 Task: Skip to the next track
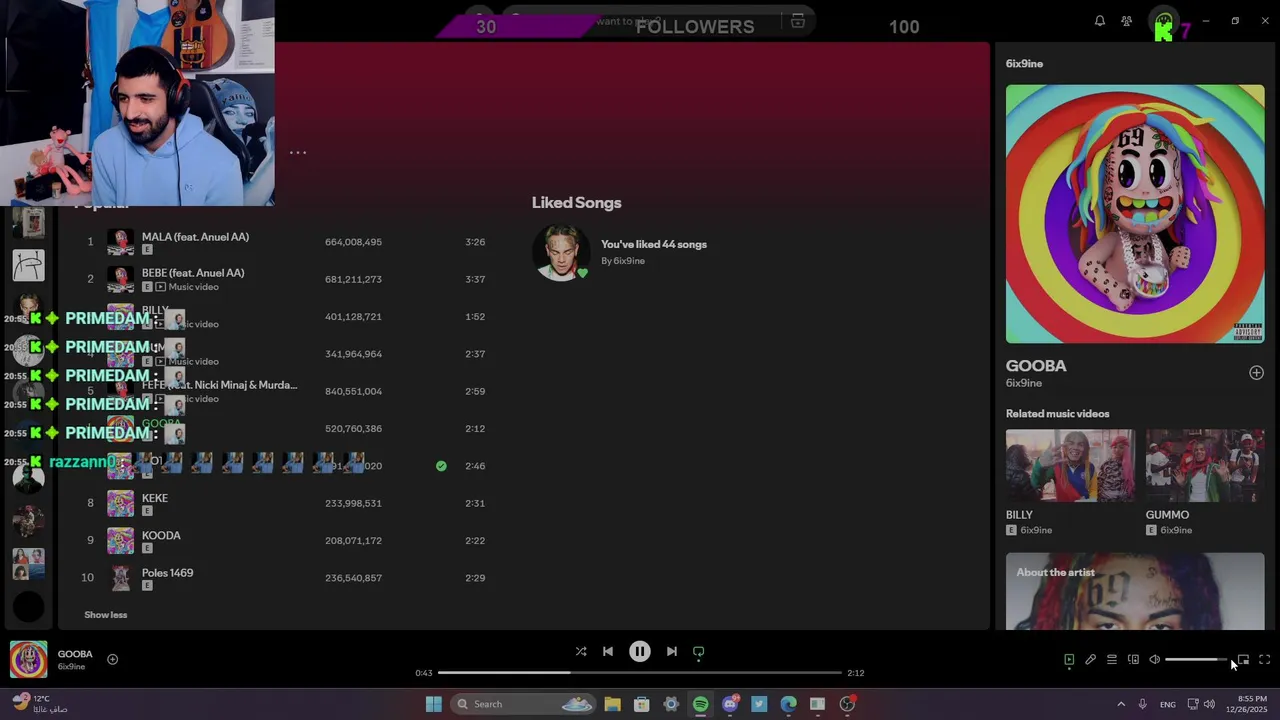672,651
